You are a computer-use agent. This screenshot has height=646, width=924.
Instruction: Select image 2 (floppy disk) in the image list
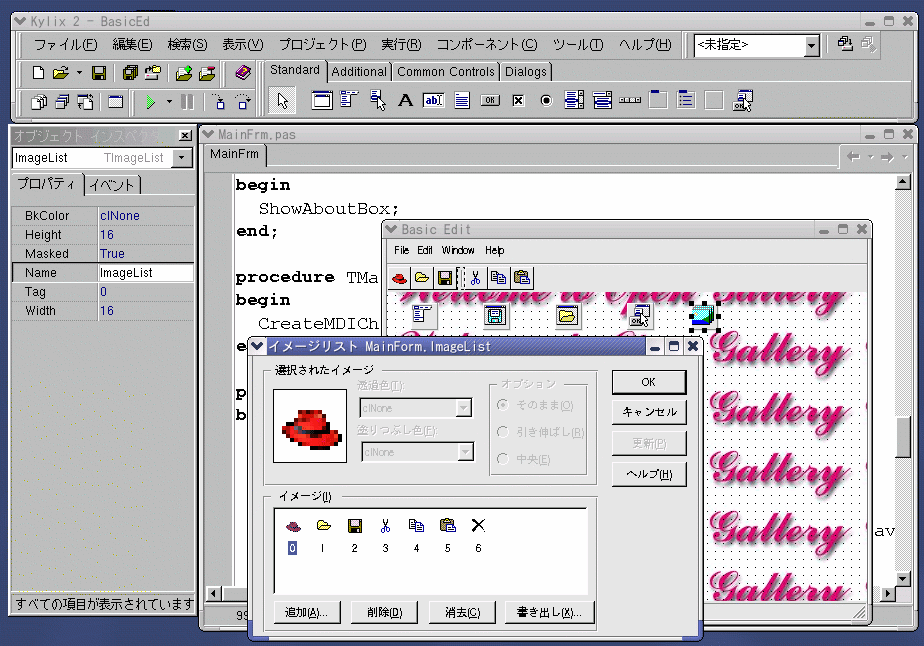pyautogui.click(x=354, y=534)
